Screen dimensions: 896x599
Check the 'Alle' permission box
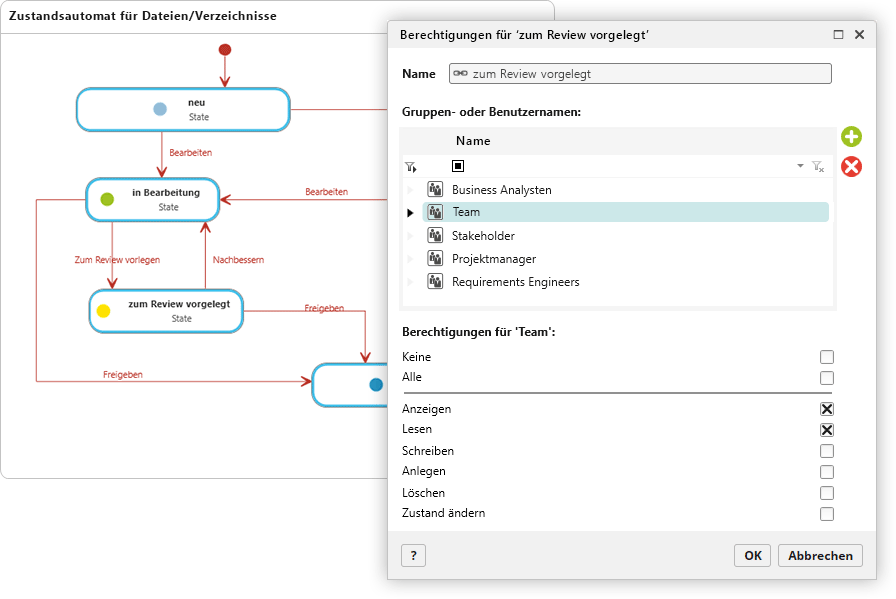point(826,378)
